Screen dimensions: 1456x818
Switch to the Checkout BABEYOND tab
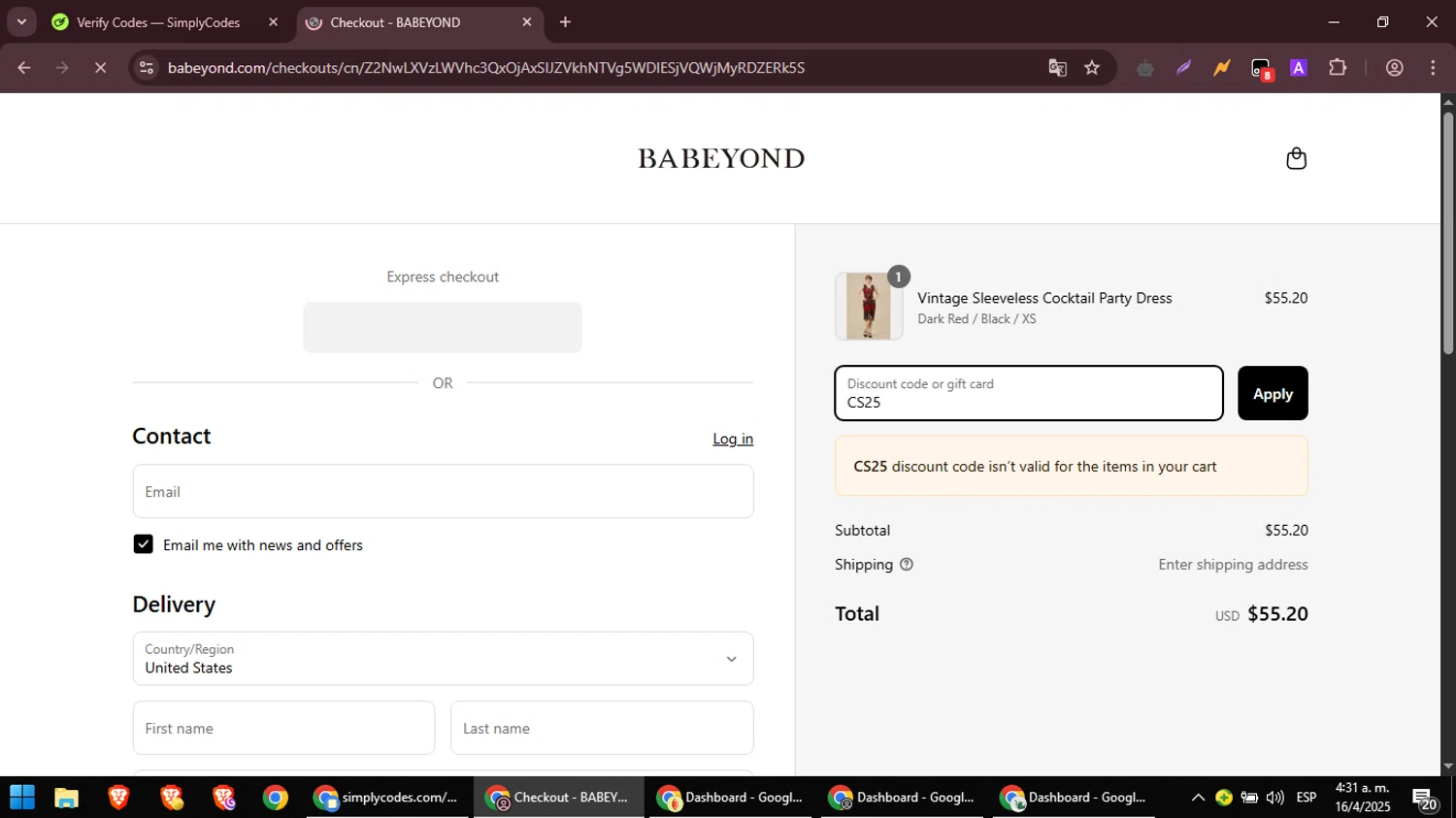coord(419,22)
